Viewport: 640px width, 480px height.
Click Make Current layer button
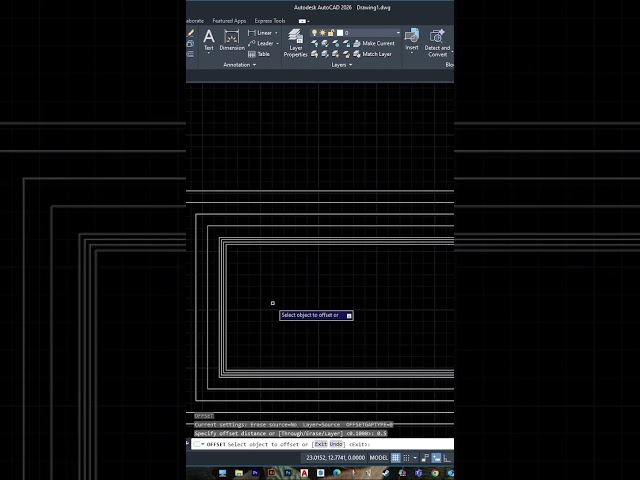tap(374, 43)
